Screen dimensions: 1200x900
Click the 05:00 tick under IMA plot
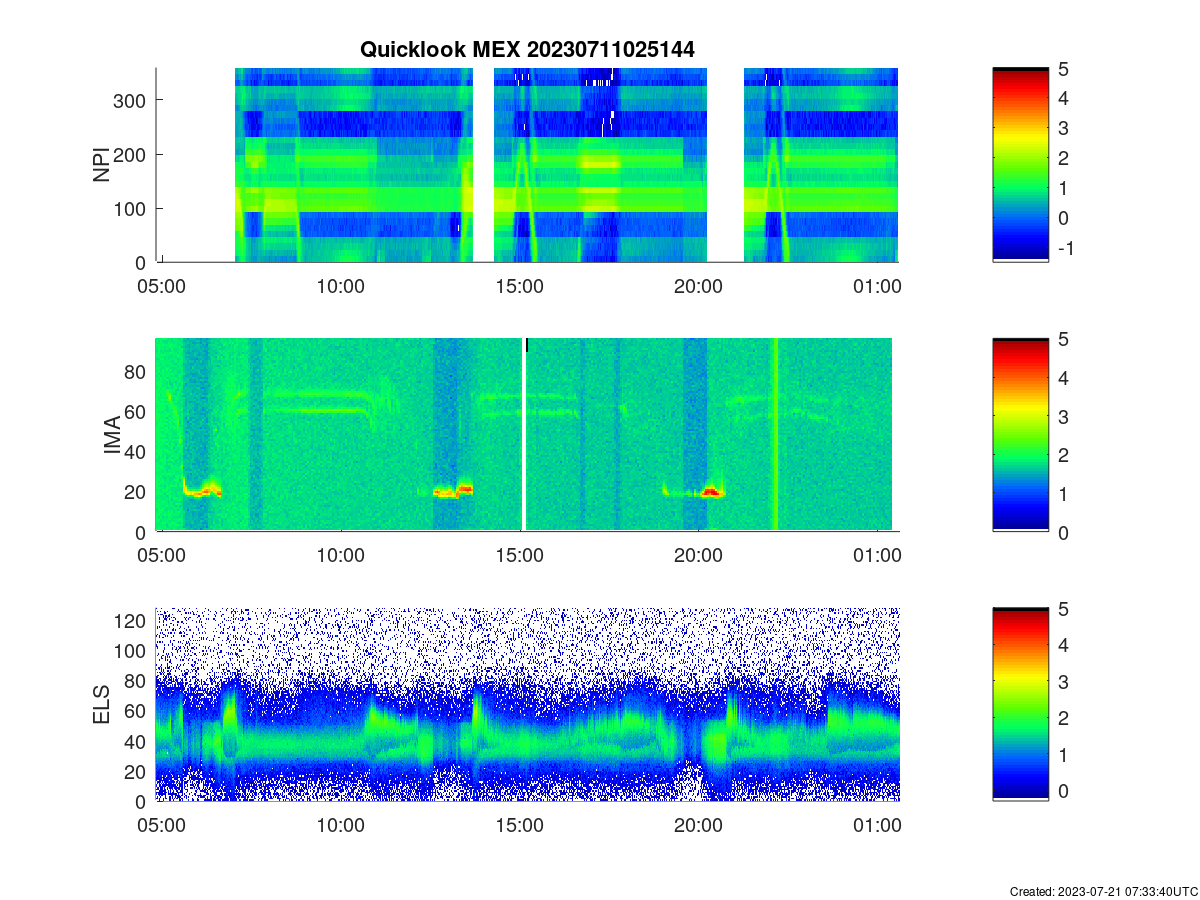point(161,556)
